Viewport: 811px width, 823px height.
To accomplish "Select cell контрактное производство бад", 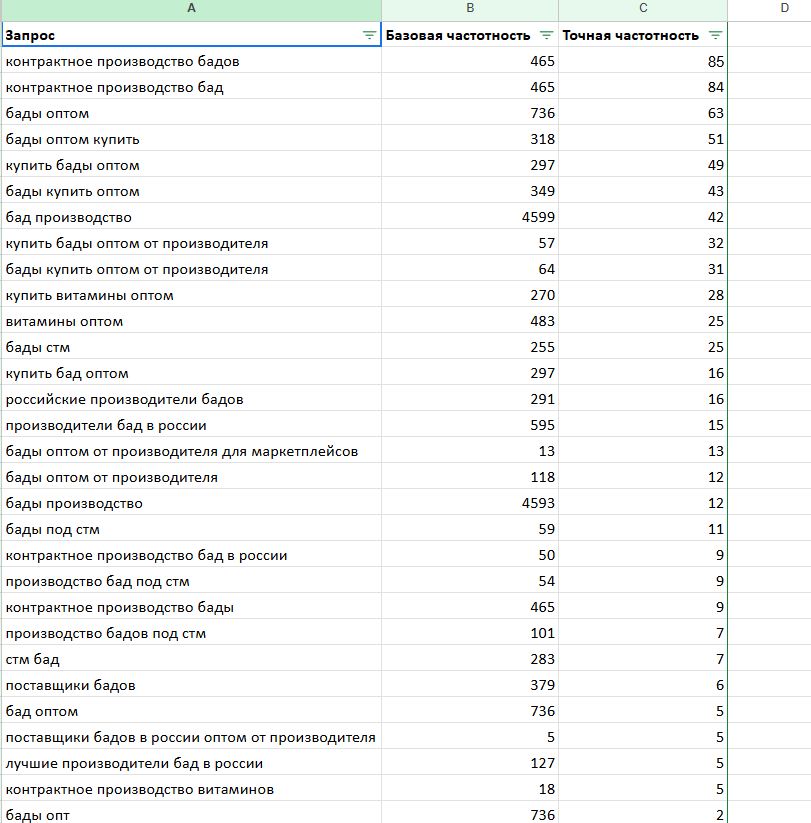I will tap(191, 87).
